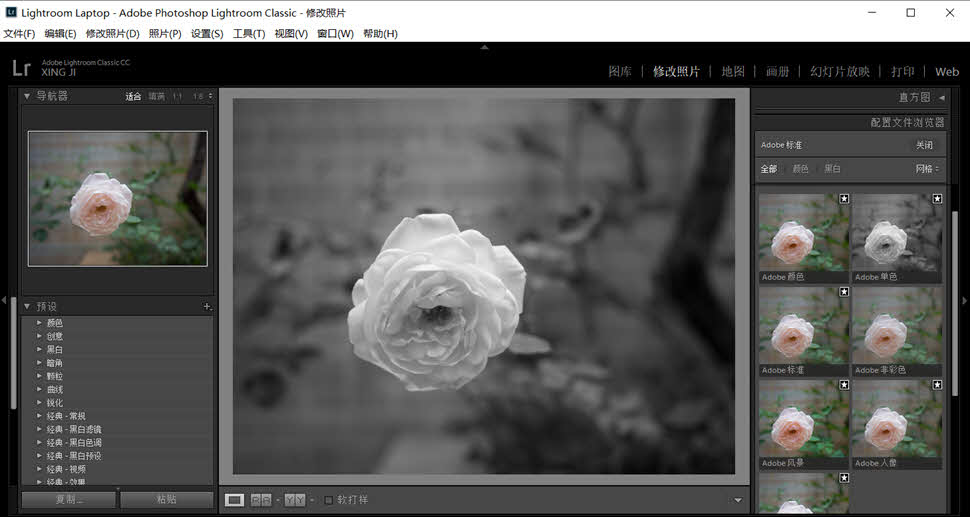Expand the 经典 - 黑白色调 preset group
970x517 pixels.
tap(40, 443)
